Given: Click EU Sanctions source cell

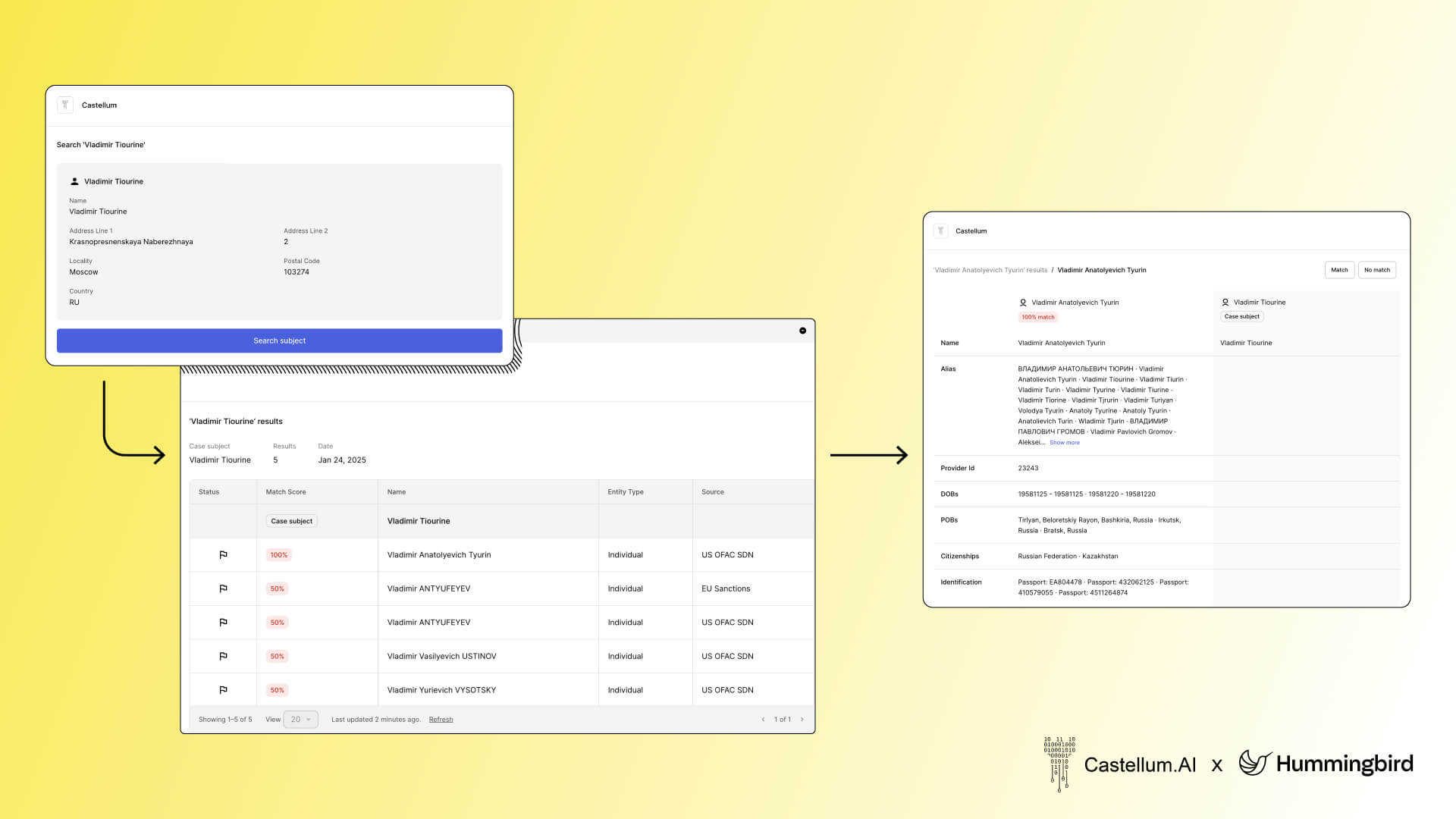Looking at the screenshot, I should 726,588.
